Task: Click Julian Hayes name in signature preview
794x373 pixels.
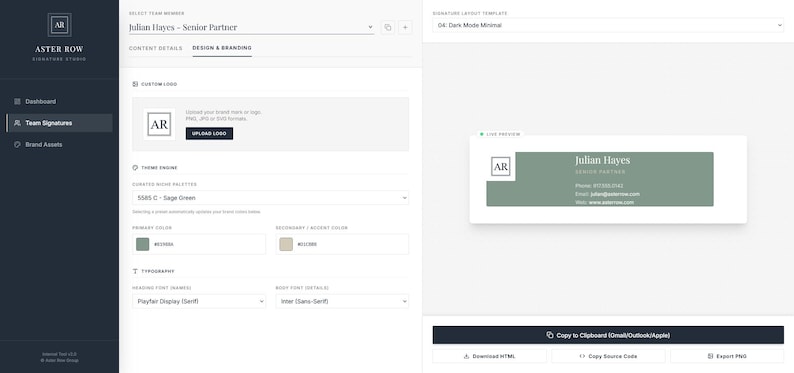Action: tap(603, 160)
